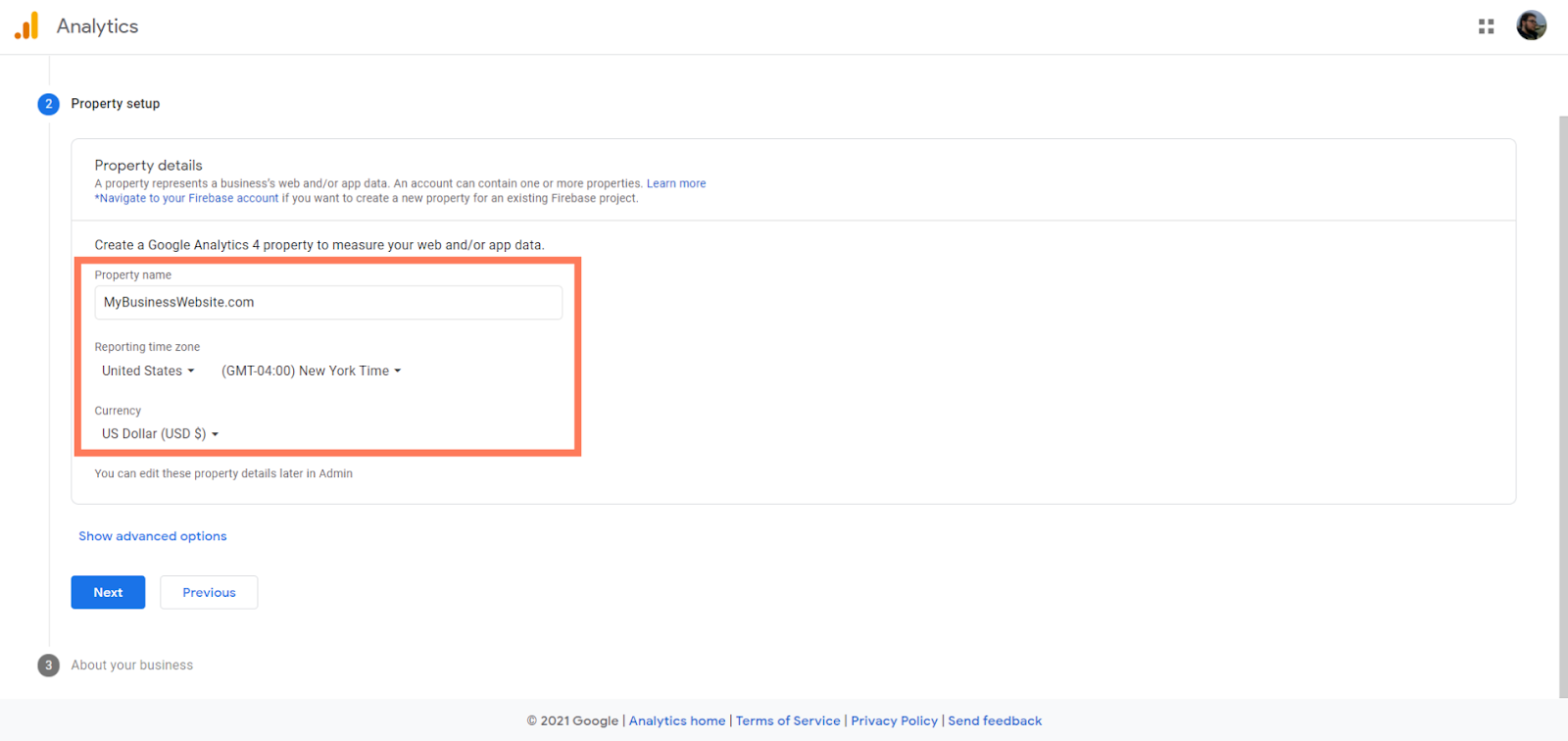
Task: Open the Google apps grid icon
Action: pos(1486,26)
